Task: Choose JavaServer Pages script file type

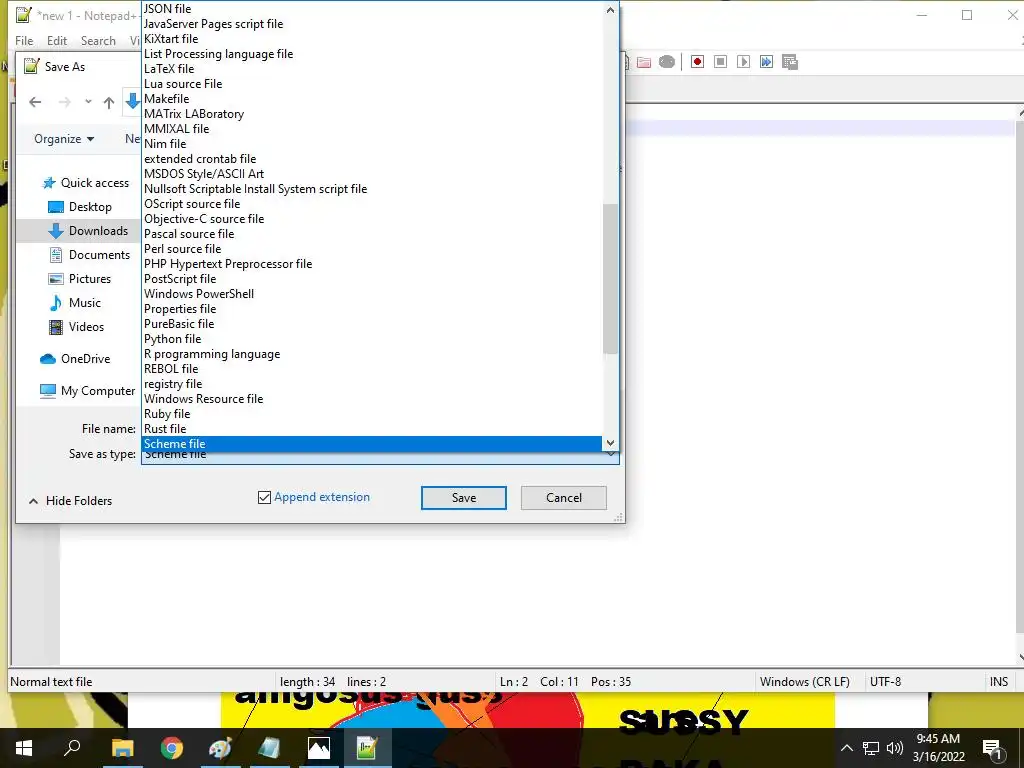Action: (x=372, y=24)
